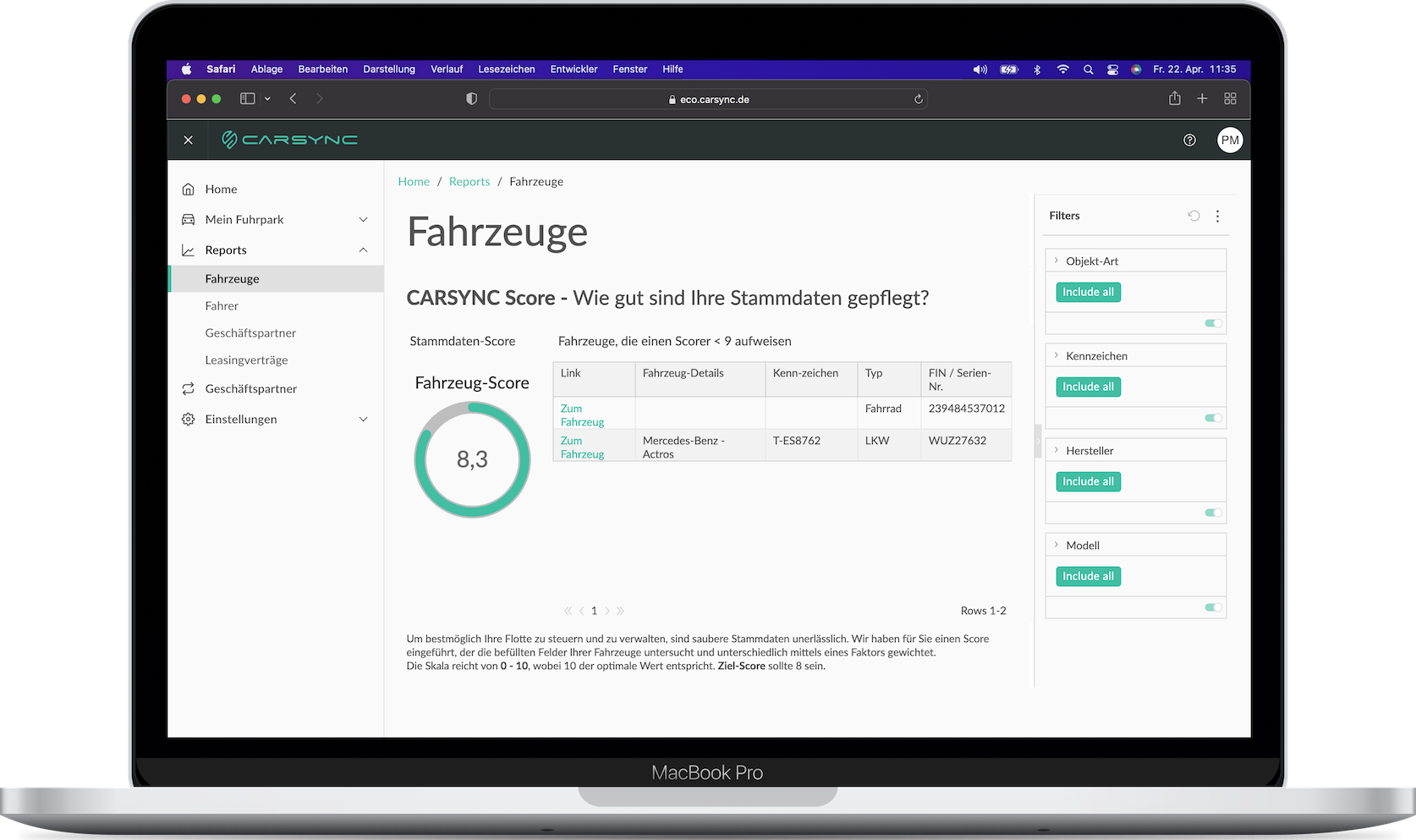
Task: Open Control Center icon
Action: click(1113, 69)
